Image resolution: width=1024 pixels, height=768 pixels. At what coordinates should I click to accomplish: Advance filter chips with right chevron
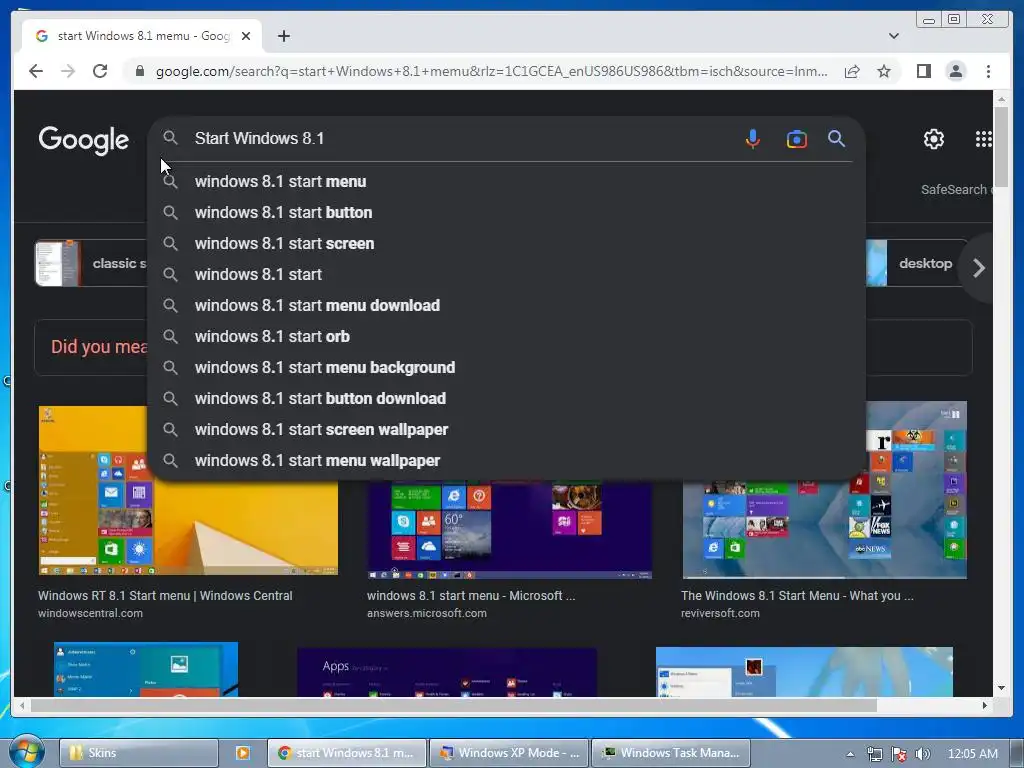(x=978, y=268)
